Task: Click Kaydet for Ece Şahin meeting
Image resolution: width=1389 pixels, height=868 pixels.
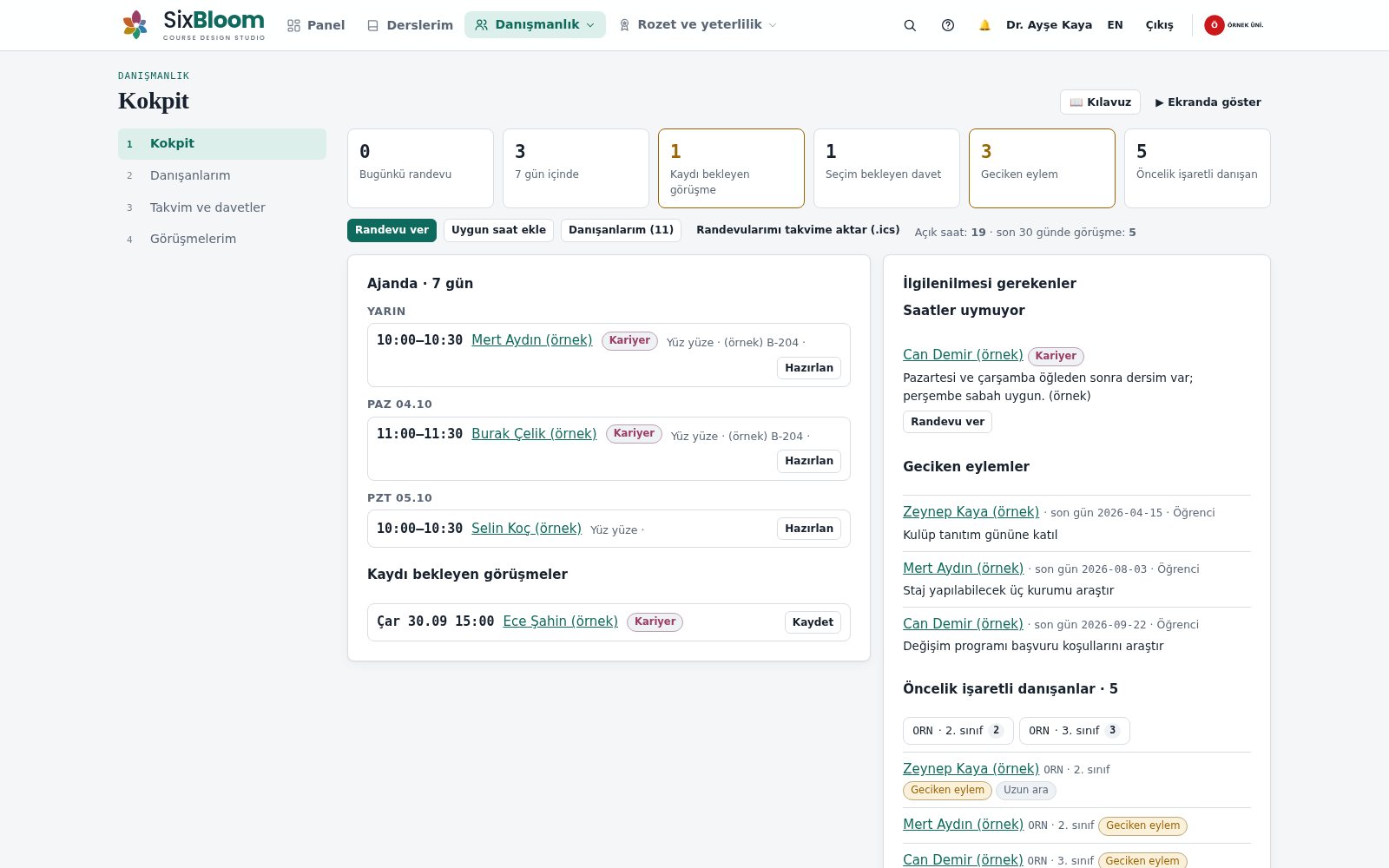Action: pos(813,622)
